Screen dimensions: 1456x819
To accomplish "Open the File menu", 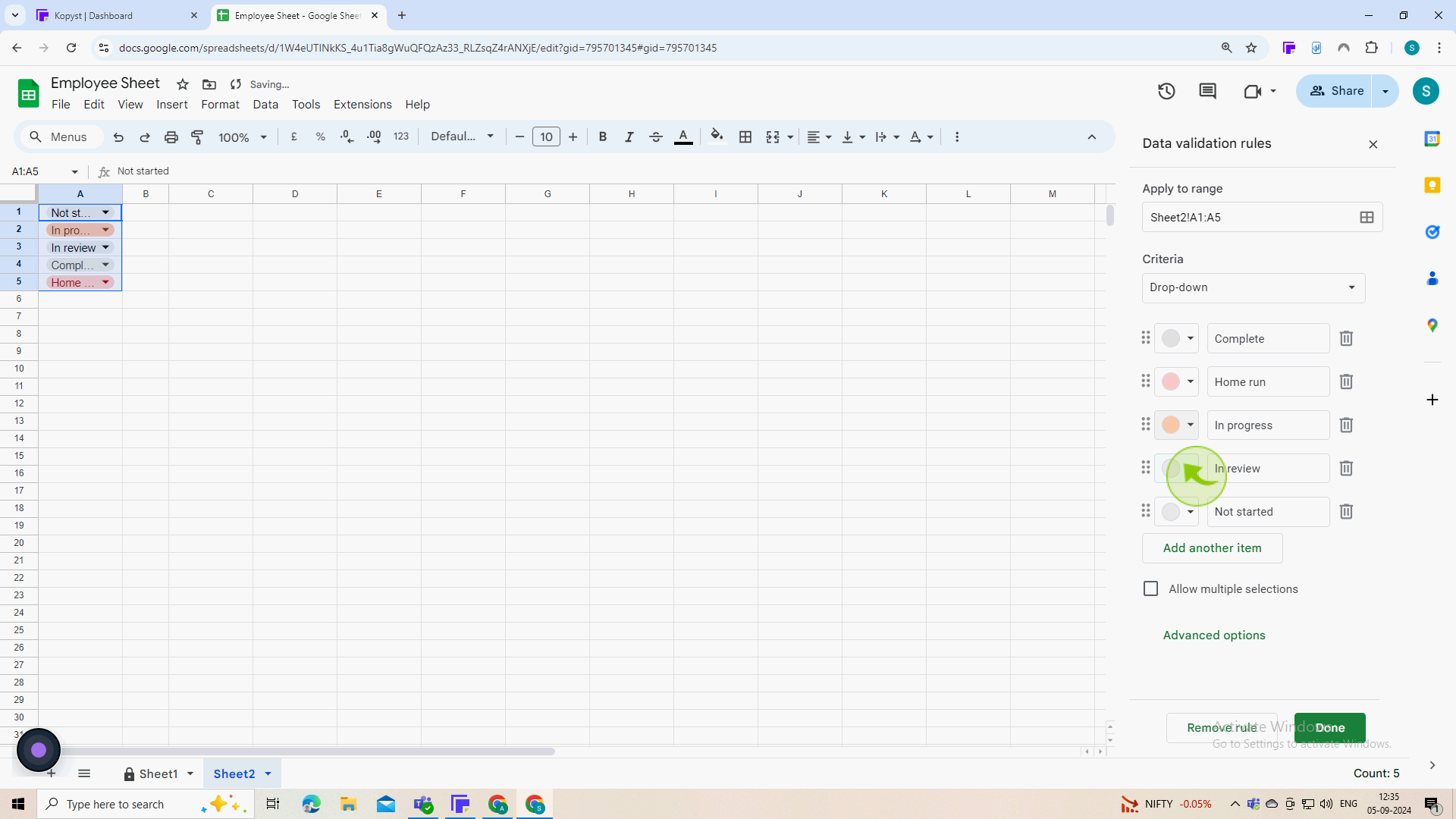I will pyautogui.click(x=61, y=105).
